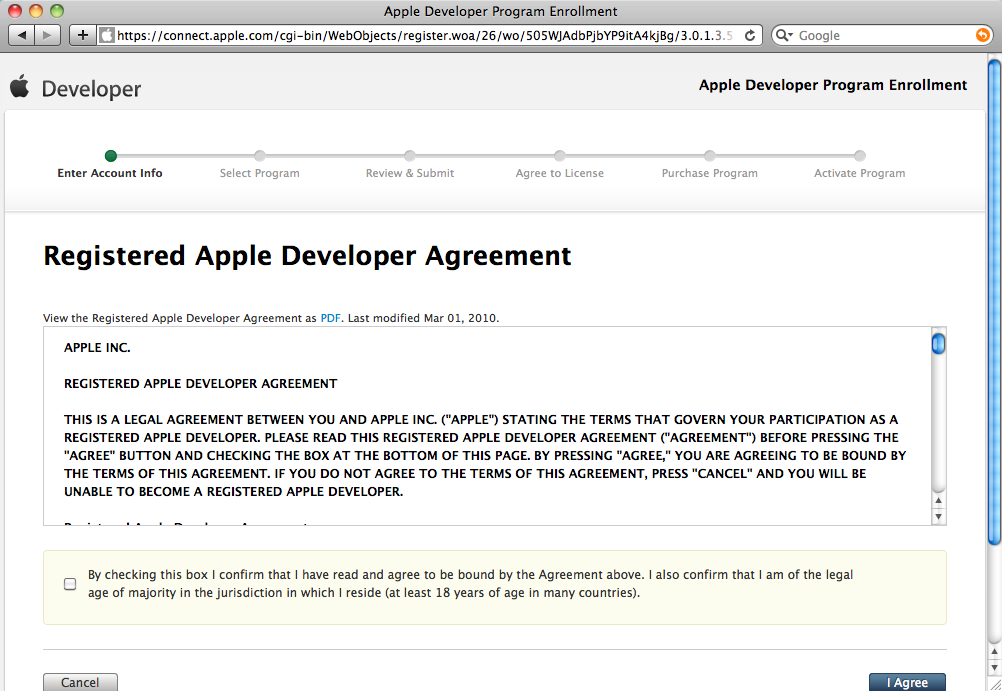This screenshot has width=1002, height=691.
Task: Click the Apple logo next to Developer
Action: click(20, 86)
